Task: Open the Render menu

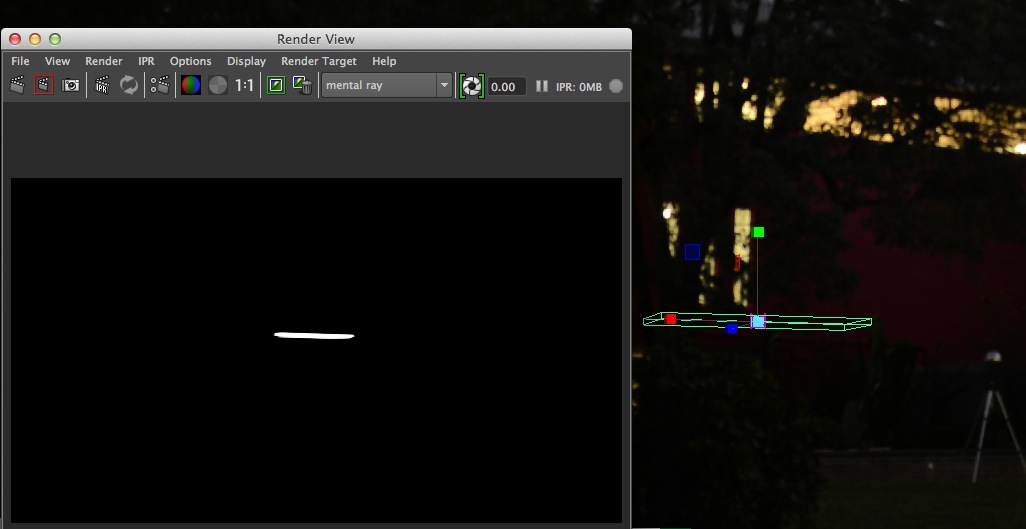Action: pyautogui.click(x=103, y=61)
